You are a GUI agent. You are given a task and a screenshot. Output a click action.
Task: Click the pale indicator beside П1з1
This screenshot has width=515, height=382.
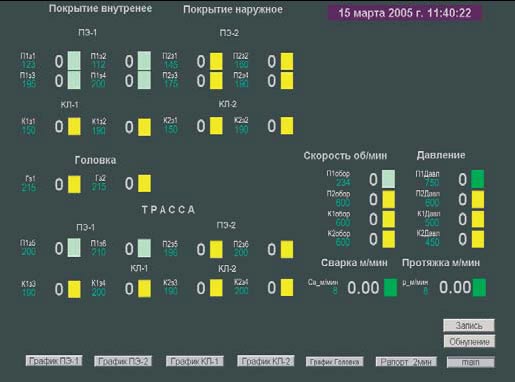tap(74, 61)
